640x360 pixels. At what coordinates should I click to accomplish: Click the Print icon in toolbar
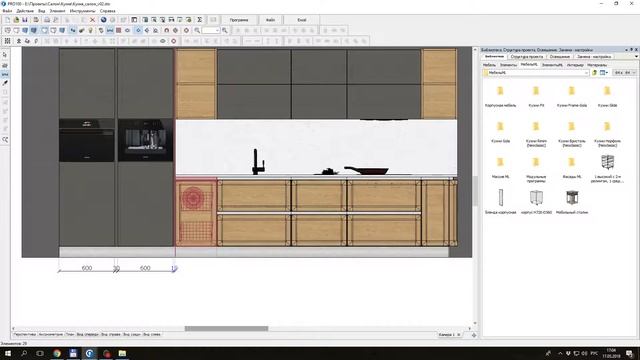pyautogui.click(x=47, y=20)
